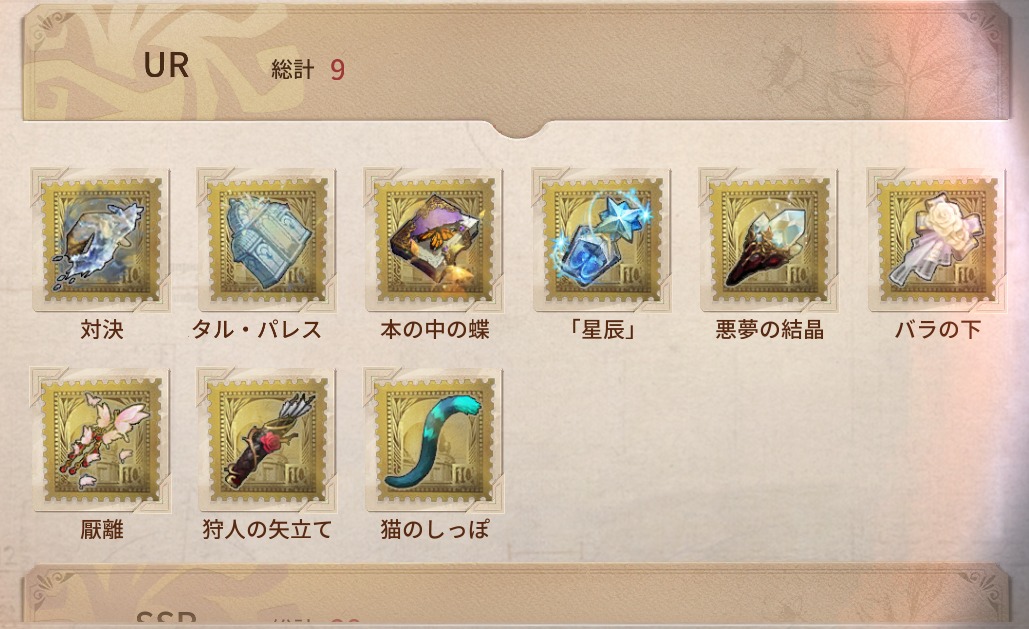
Task: Click the 本の中の蝶 item name
Action: pos(435,329)
